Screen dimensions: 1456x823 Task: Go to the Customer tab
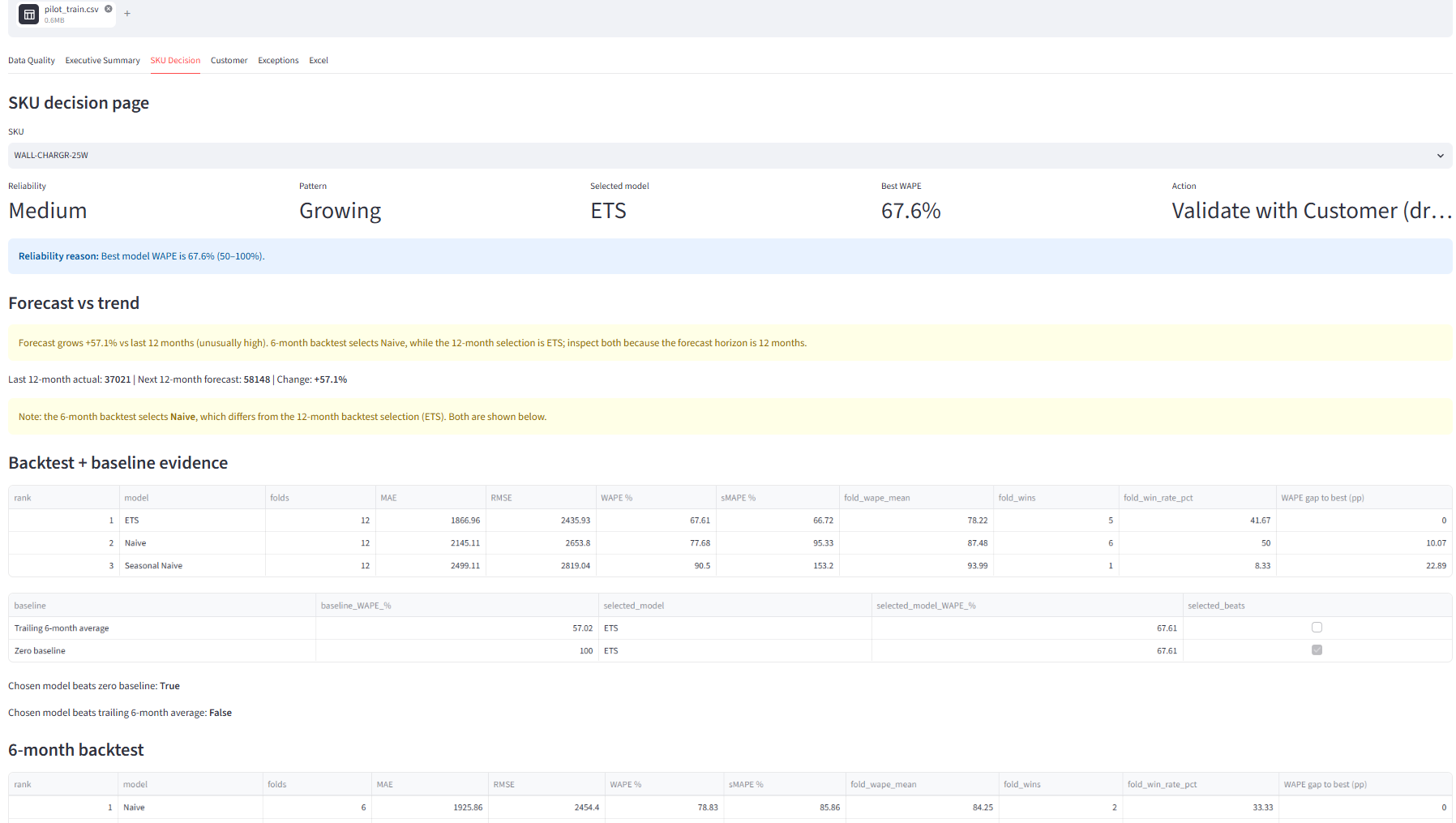click(x=229, y=61)
